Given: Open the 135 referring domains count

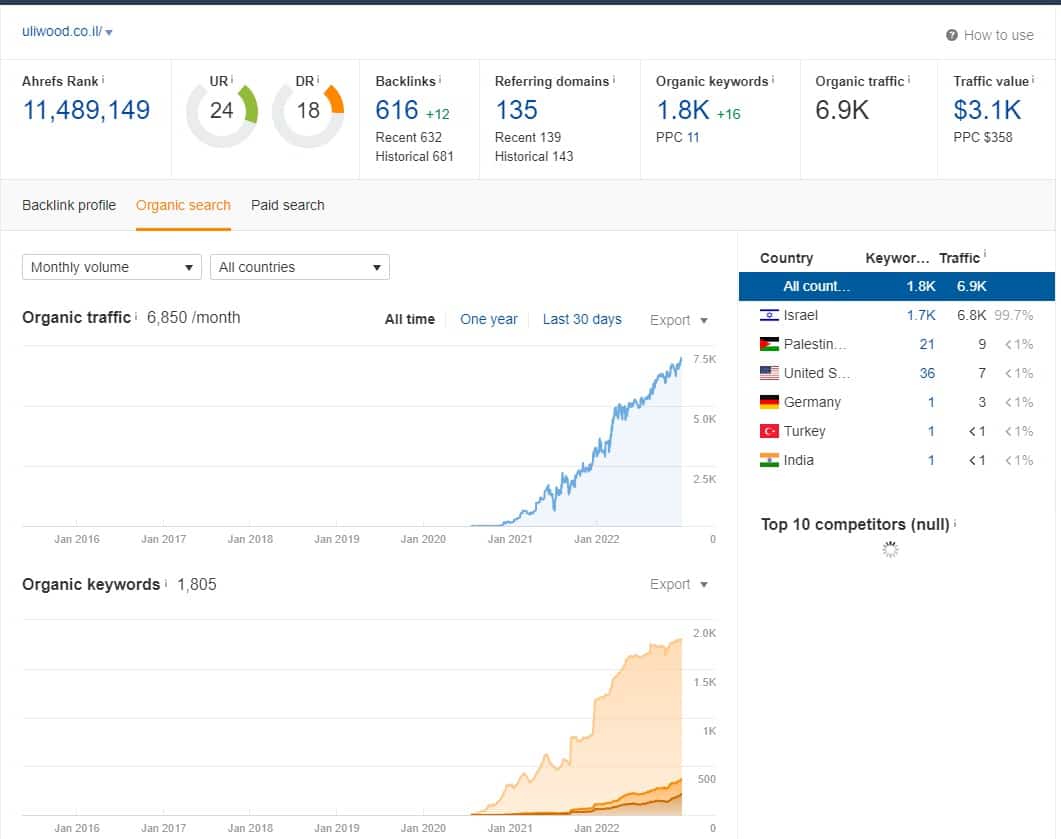Looking at the screenshot, I should [x=516, y=110].
